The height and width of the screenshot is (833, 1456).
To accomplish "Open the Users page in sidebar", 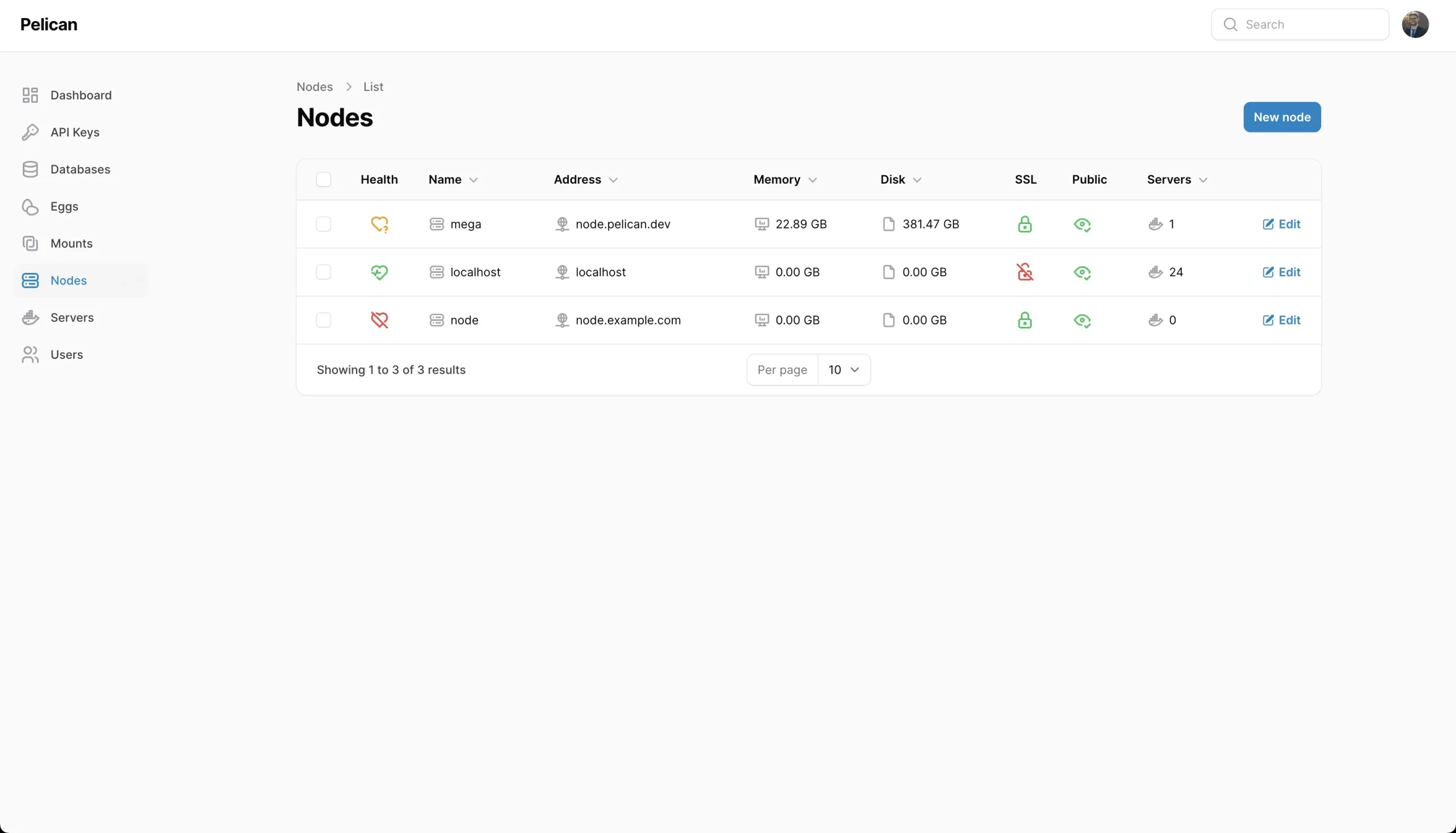I will (81, 355).
